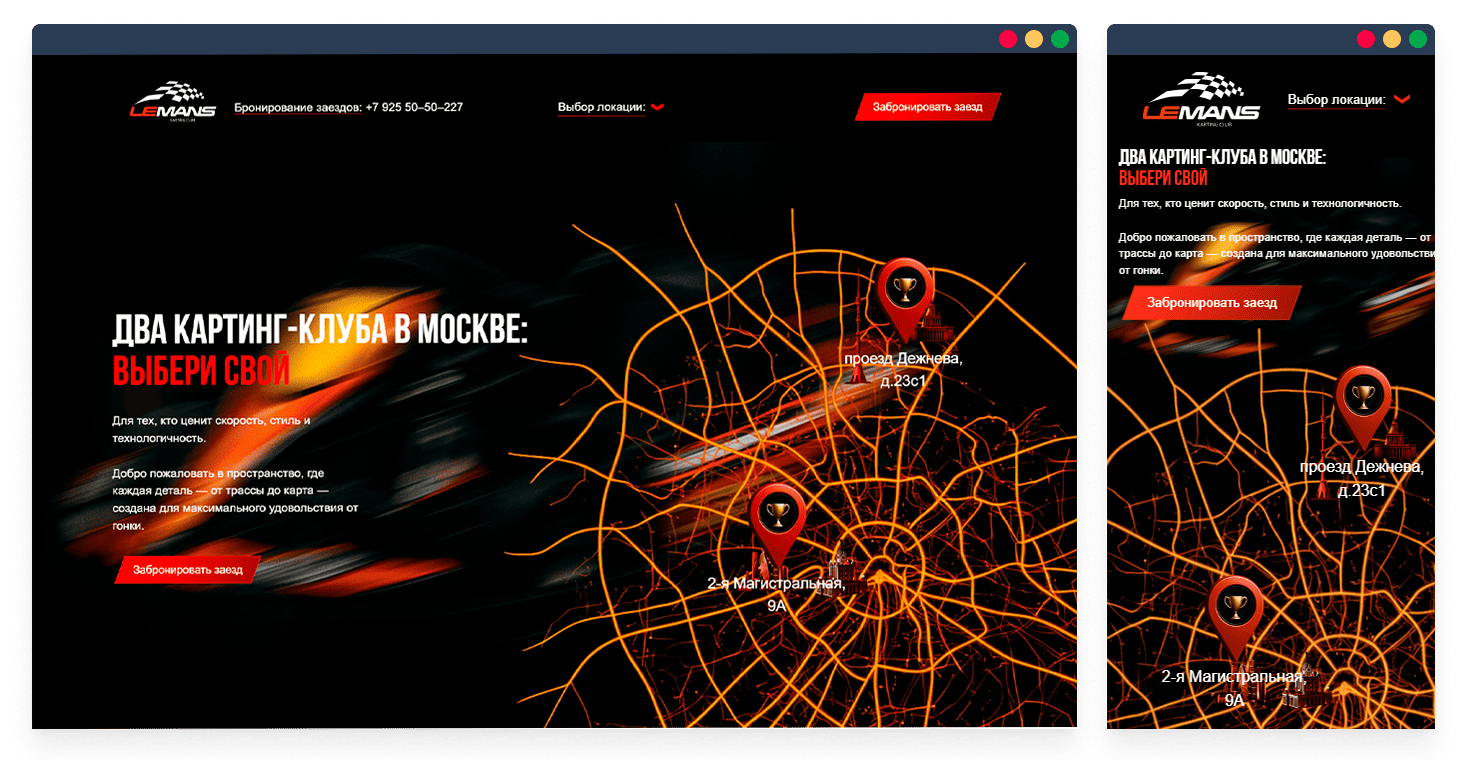Screen dimensions: 1467x760
Task: Select the 2-я Магистральная map pin in the desktop window
Action: click(x=777, y=525)
